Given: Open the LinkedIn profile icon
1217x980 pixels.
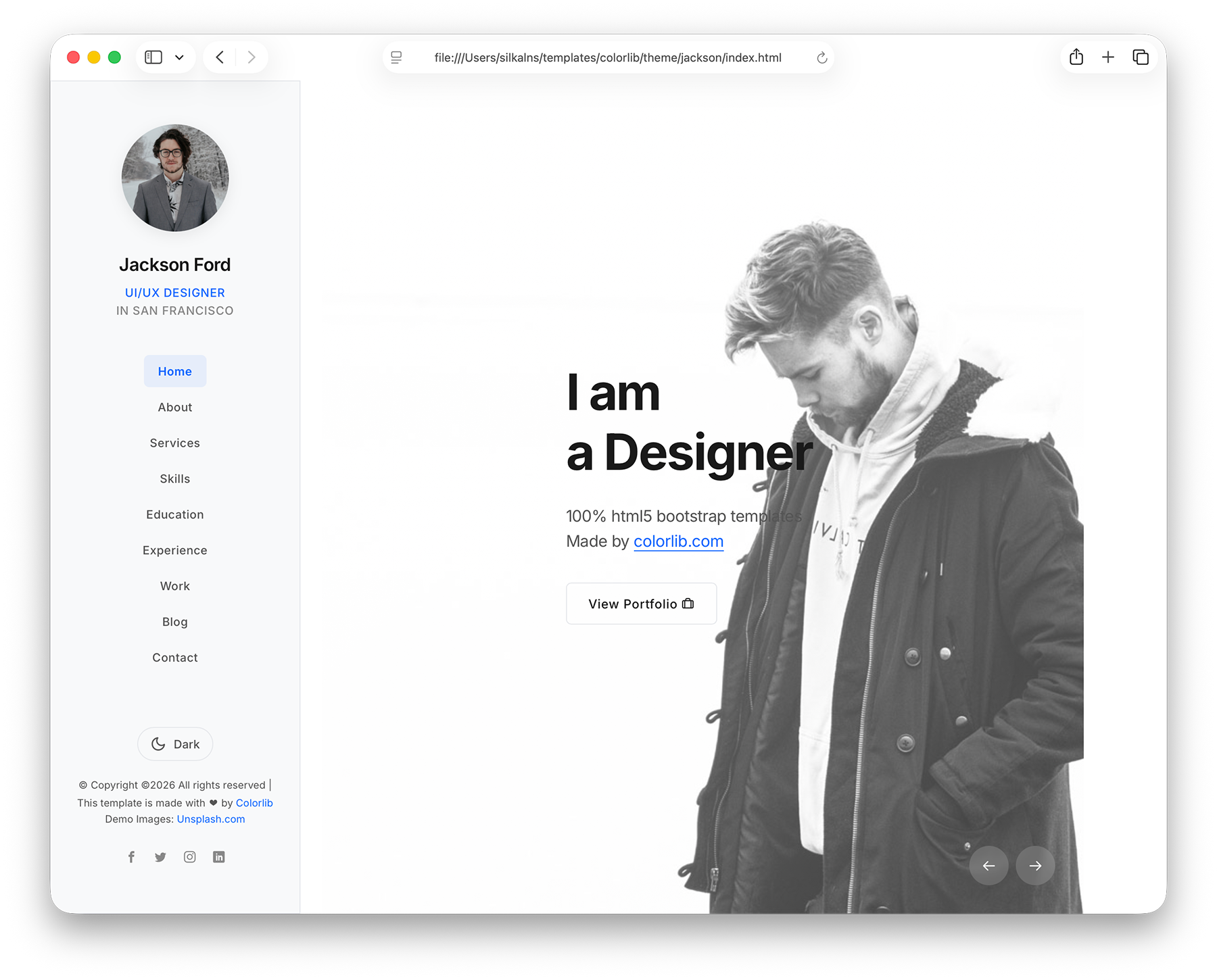Looking at the screenshot, I should pos(218,856).
